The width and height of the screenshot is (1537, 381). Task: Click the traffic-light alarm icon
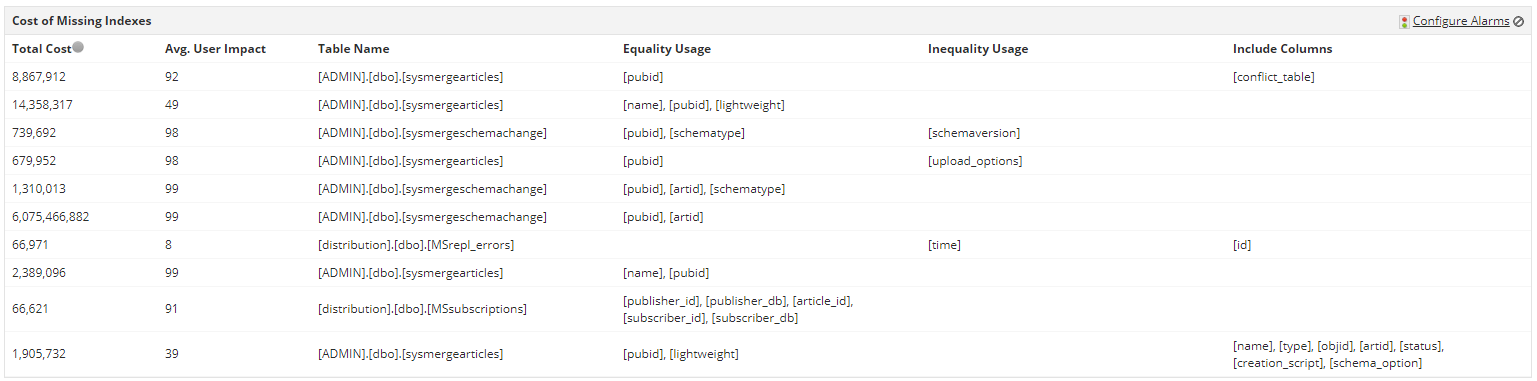(x=1404, y=21)
